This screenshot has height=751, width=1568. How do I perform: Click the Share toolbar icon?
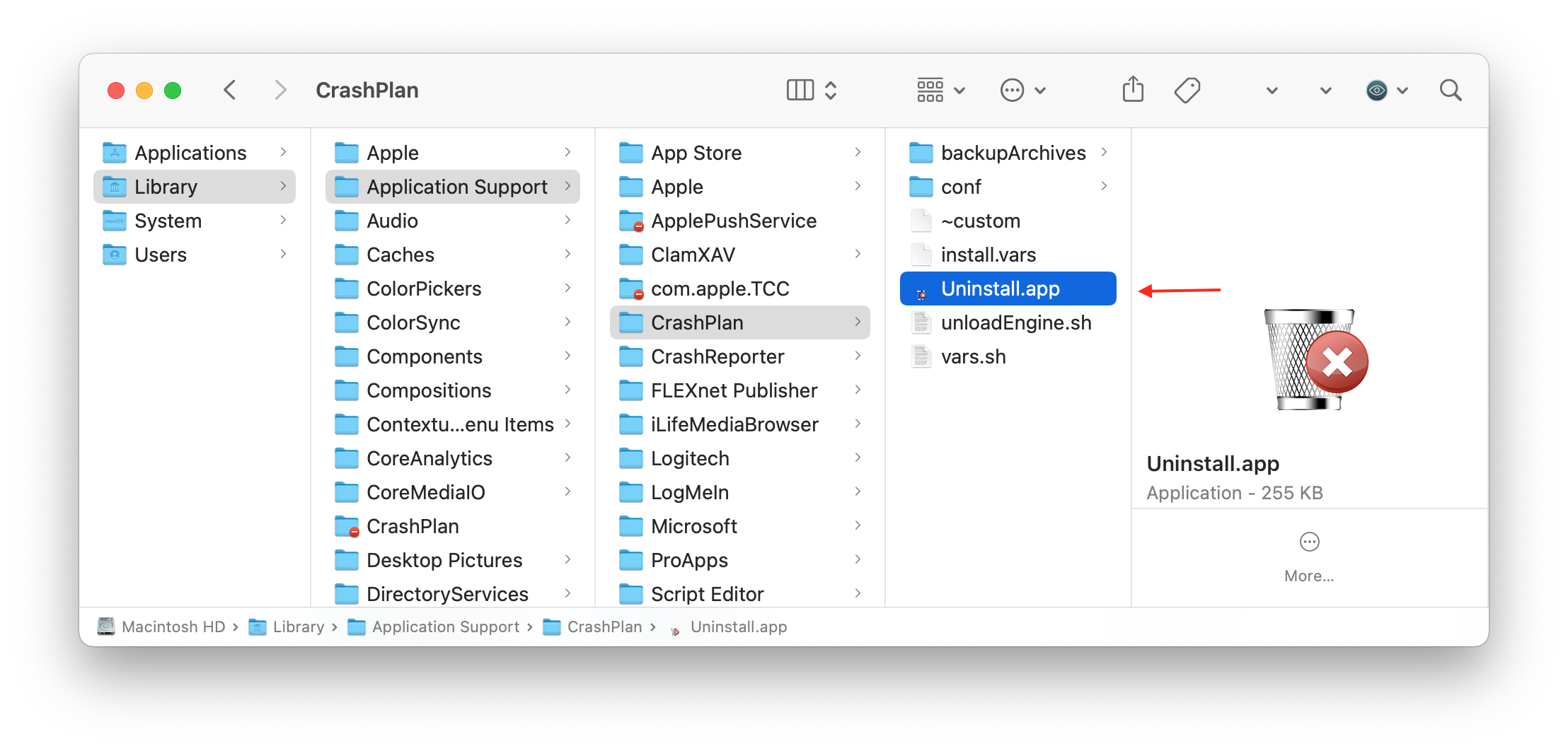point(1133,90)
